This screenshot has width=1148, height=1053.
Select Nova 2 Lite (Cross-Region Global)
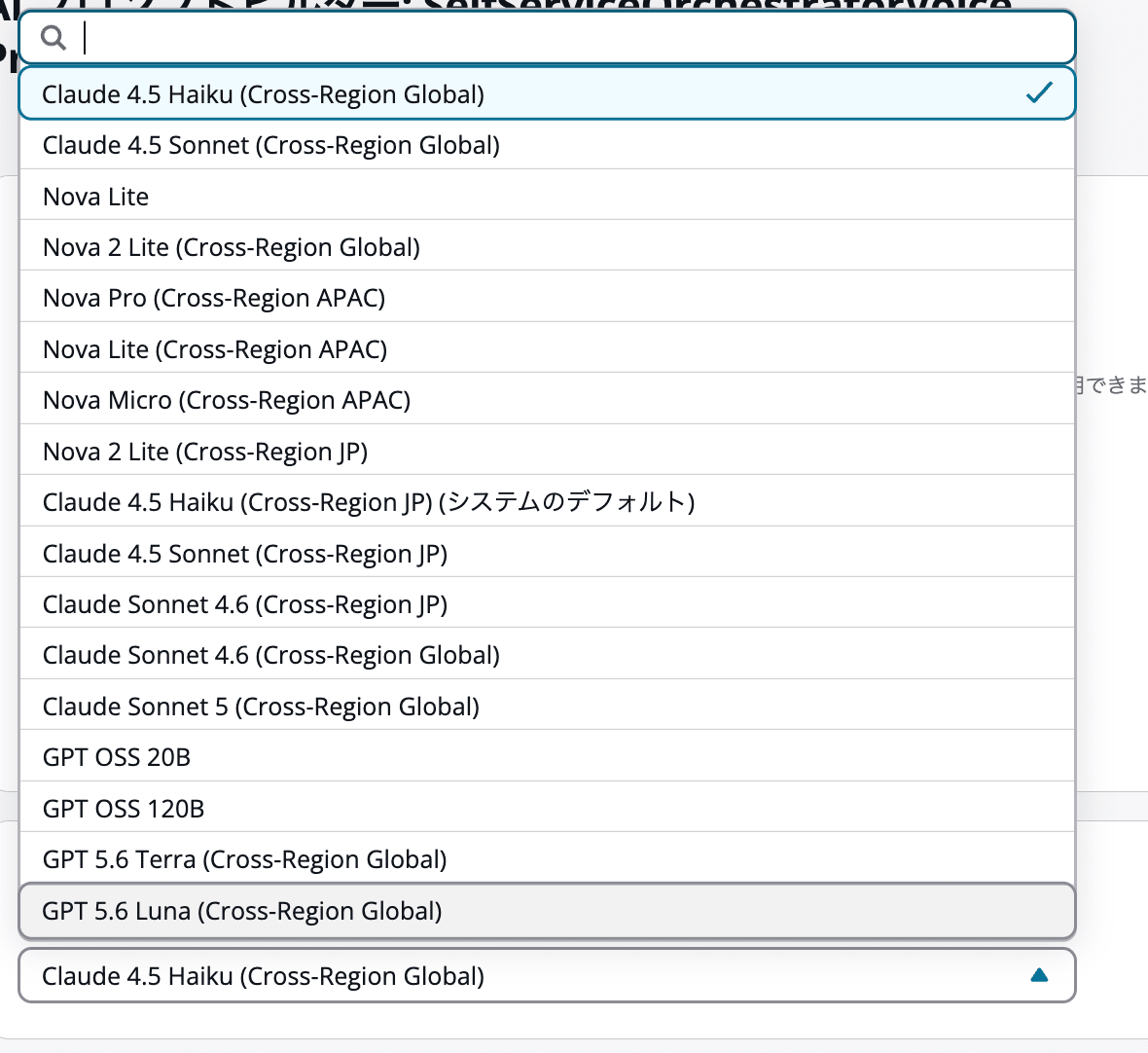pyautogui.click(x=547, y=247)
